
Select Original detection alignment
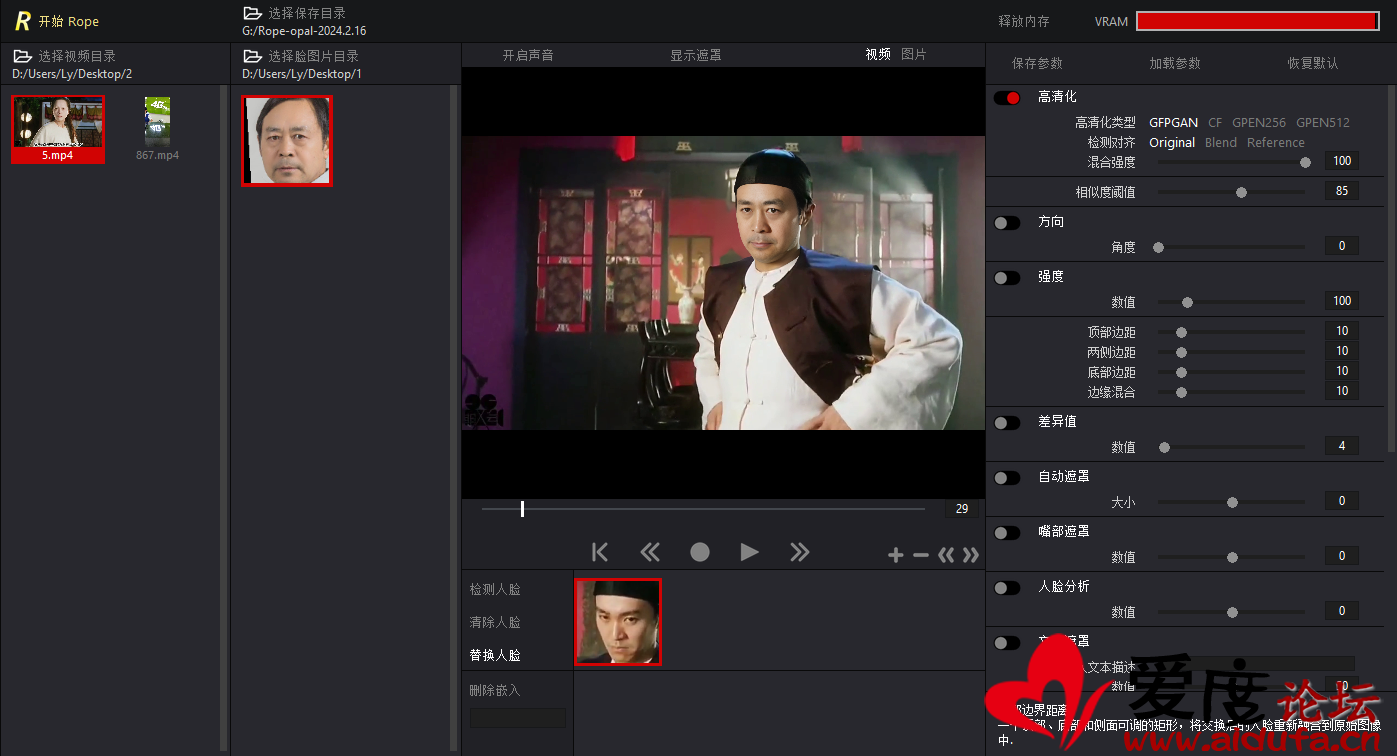click(1172, 142)
